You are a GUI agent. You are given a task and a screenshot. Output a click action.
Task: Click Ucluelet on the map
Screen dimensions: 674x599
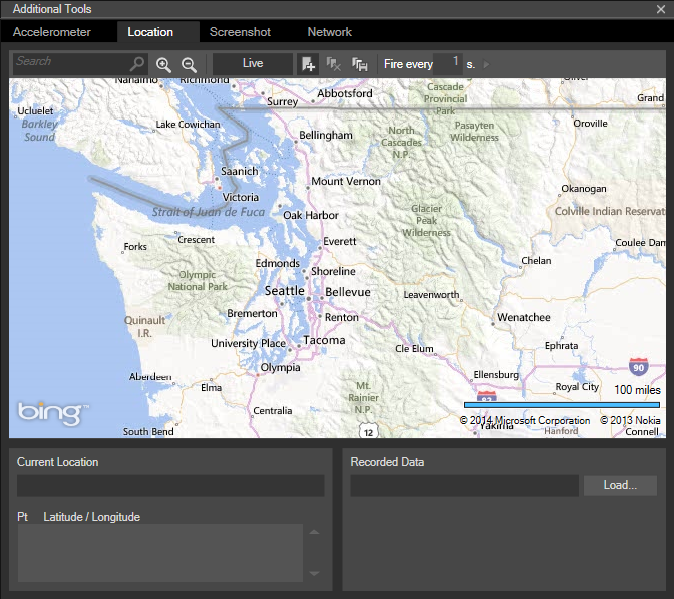coord(35,111)
